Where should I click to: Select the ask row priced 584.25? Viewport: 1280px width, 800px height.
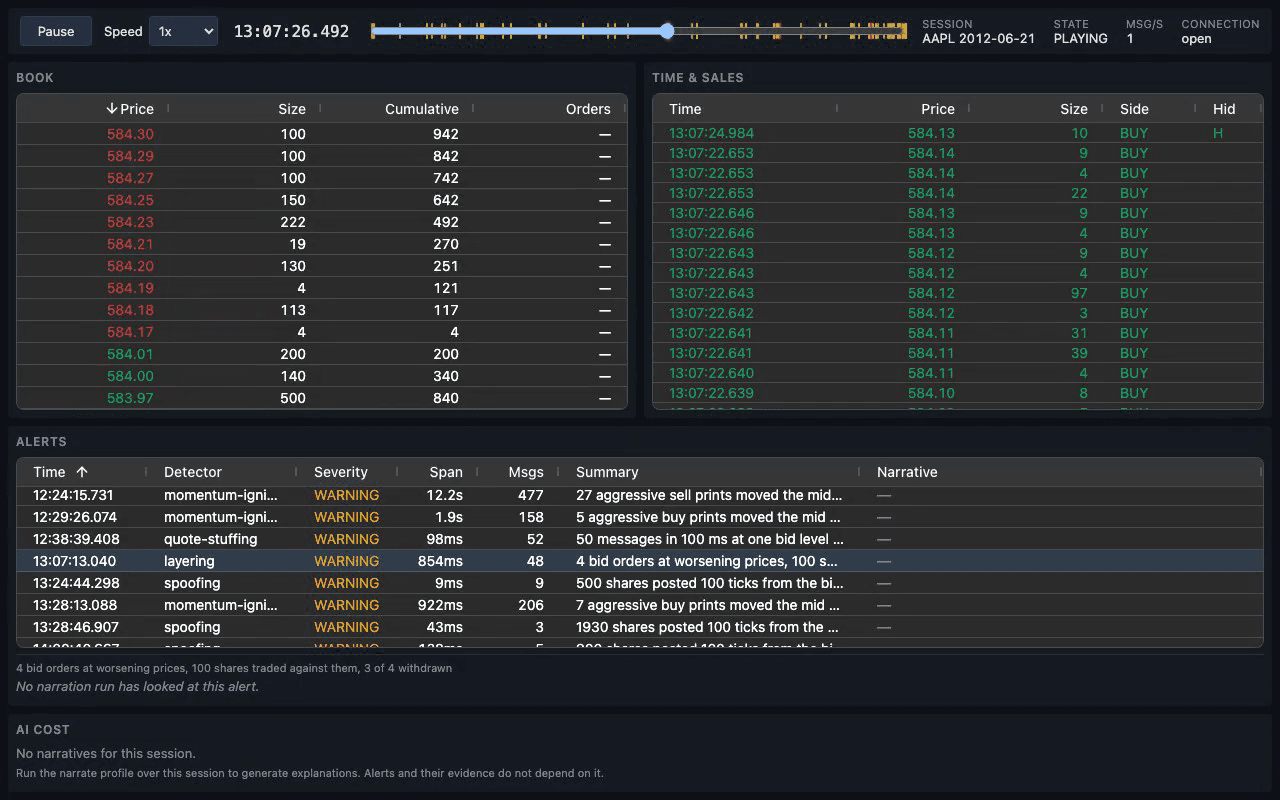[322, 200]
